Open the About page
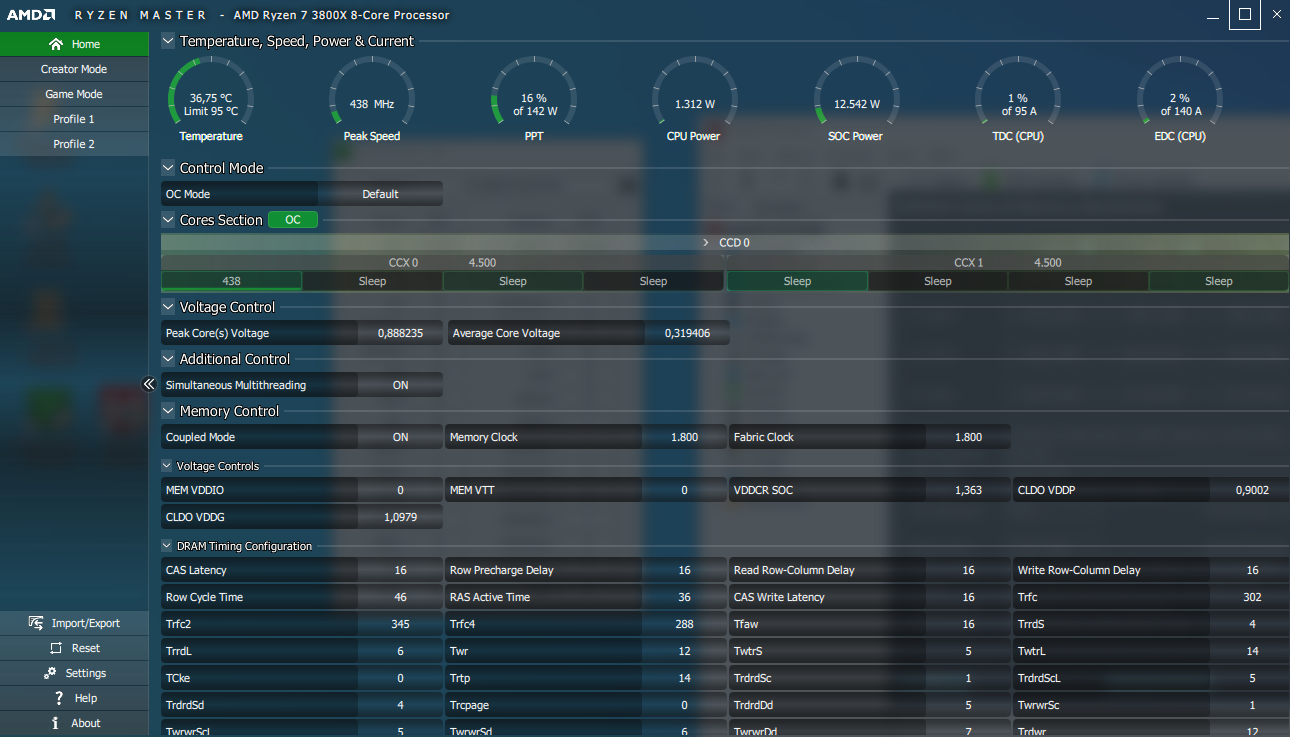 pyautogui.click(x=74, y=723)
